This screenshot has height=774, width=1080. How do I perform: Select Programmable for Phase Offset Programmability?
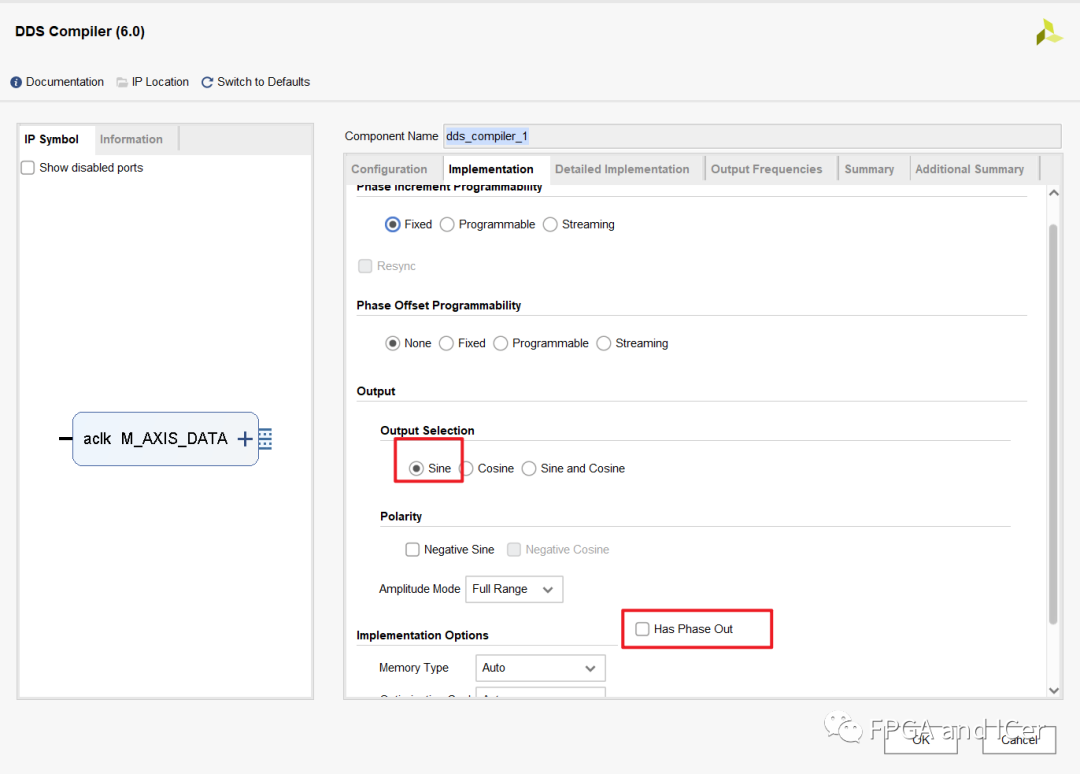tap(501, 343)
